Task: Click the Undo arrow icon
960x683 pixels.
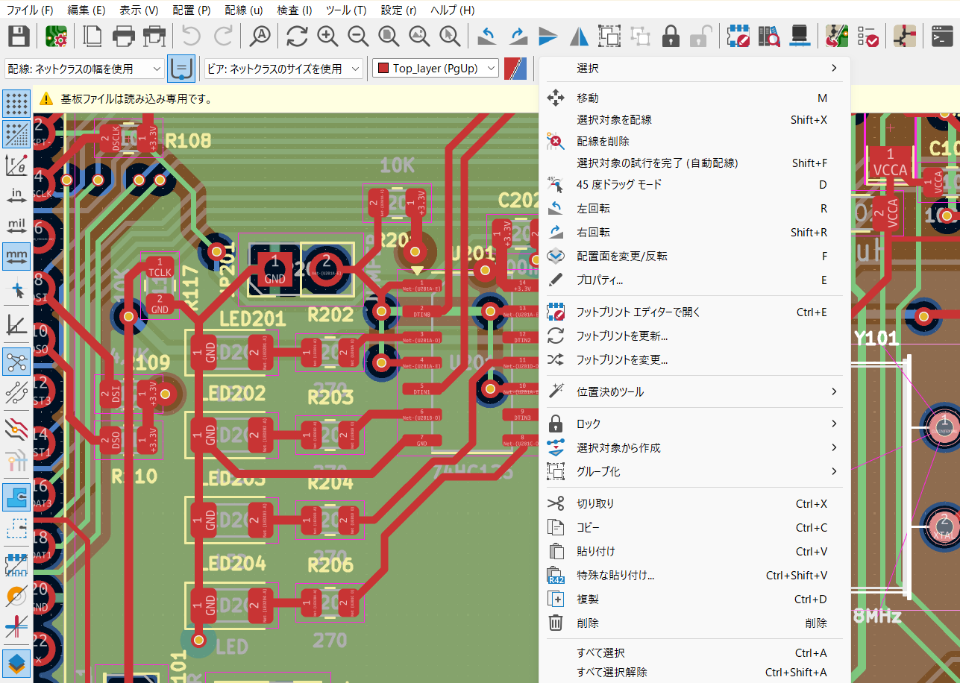Action: click(191, 37)
